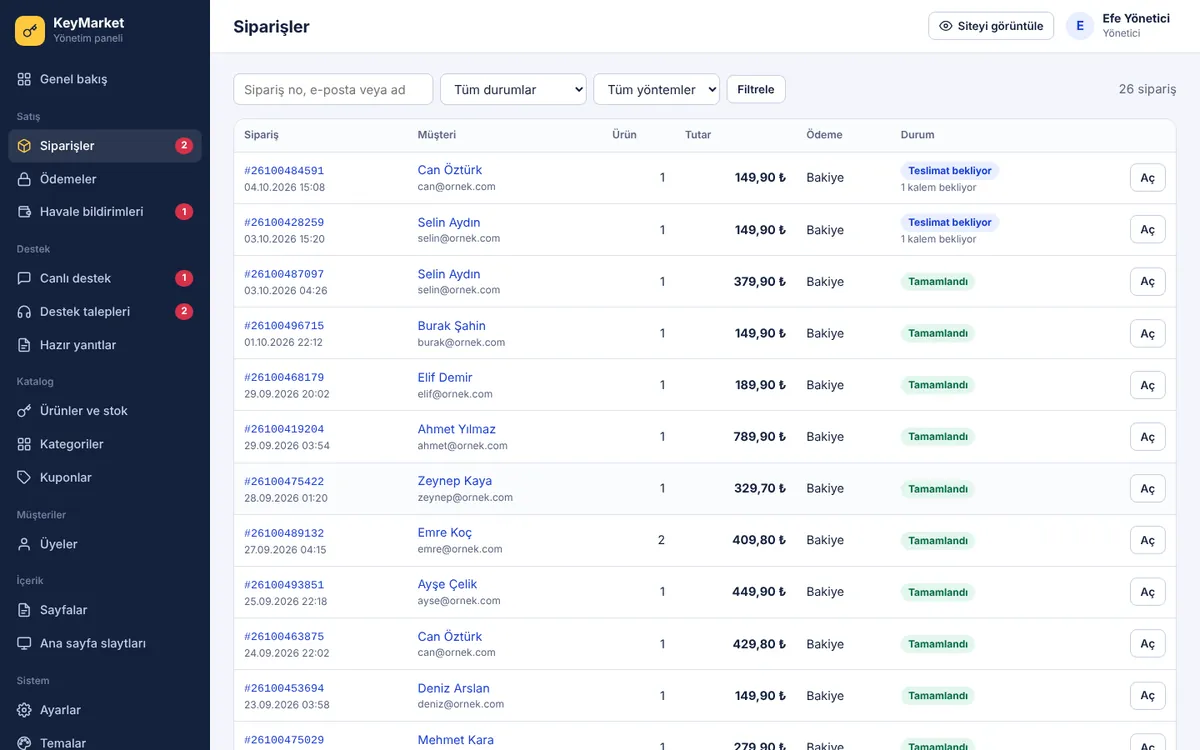The height and width of the screenshot is (750, 1200).
Task: Open customer link Elif Demir
Action: (x=445, y=378)
